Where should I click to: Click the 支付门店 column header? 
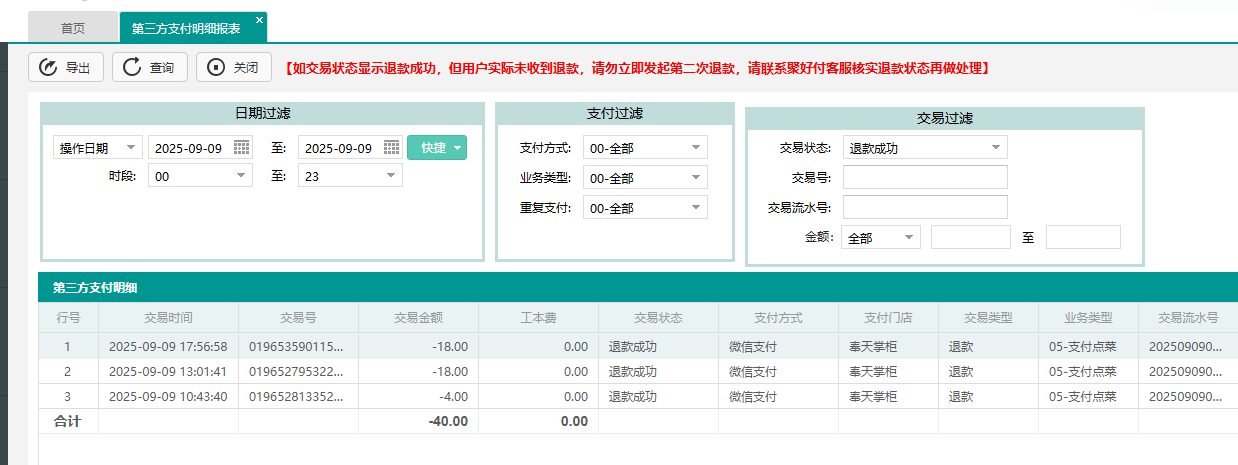(x=888, y=318)
